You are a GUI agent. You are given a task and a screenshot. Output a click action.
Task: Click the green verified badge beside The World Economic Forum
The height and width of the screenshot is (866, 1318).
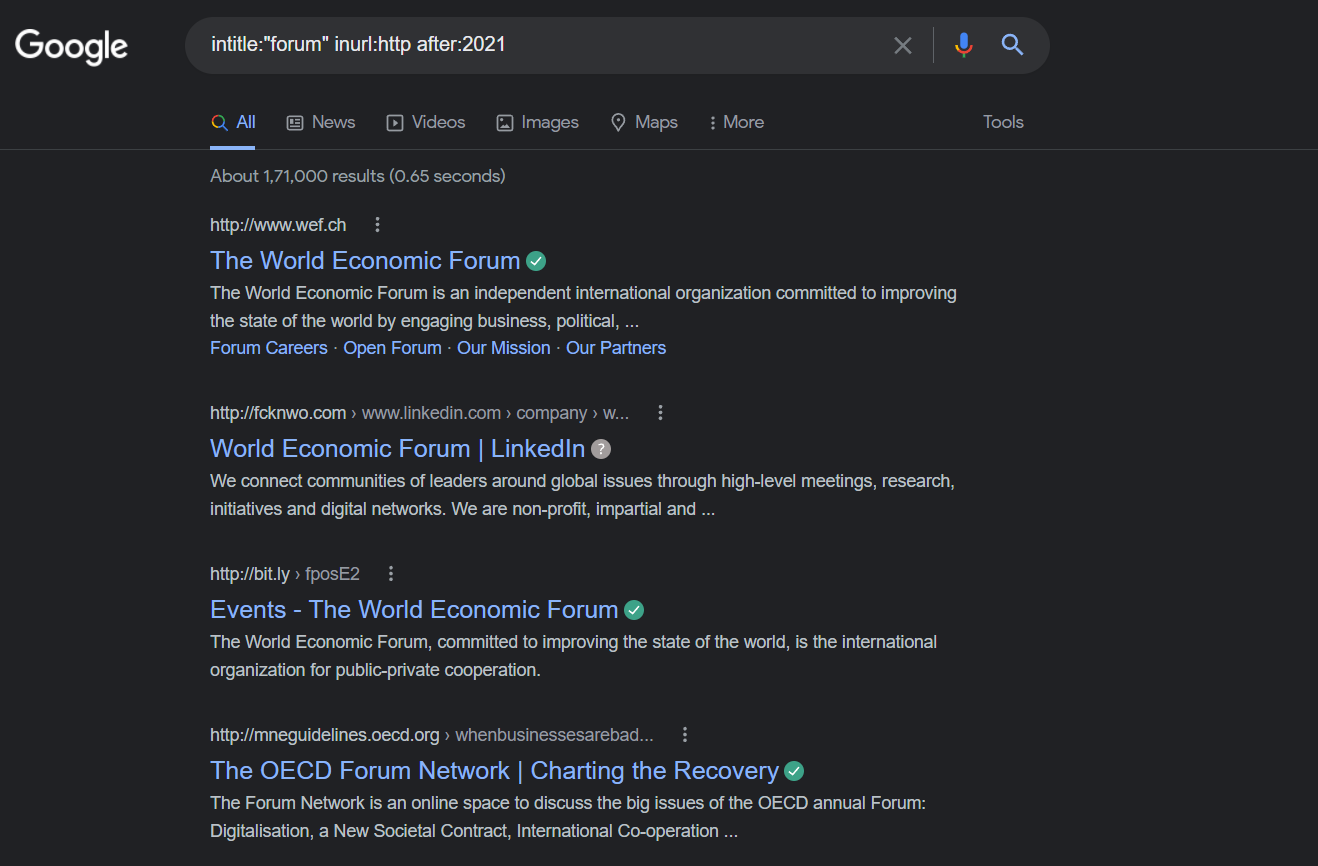tap(537, 262)
